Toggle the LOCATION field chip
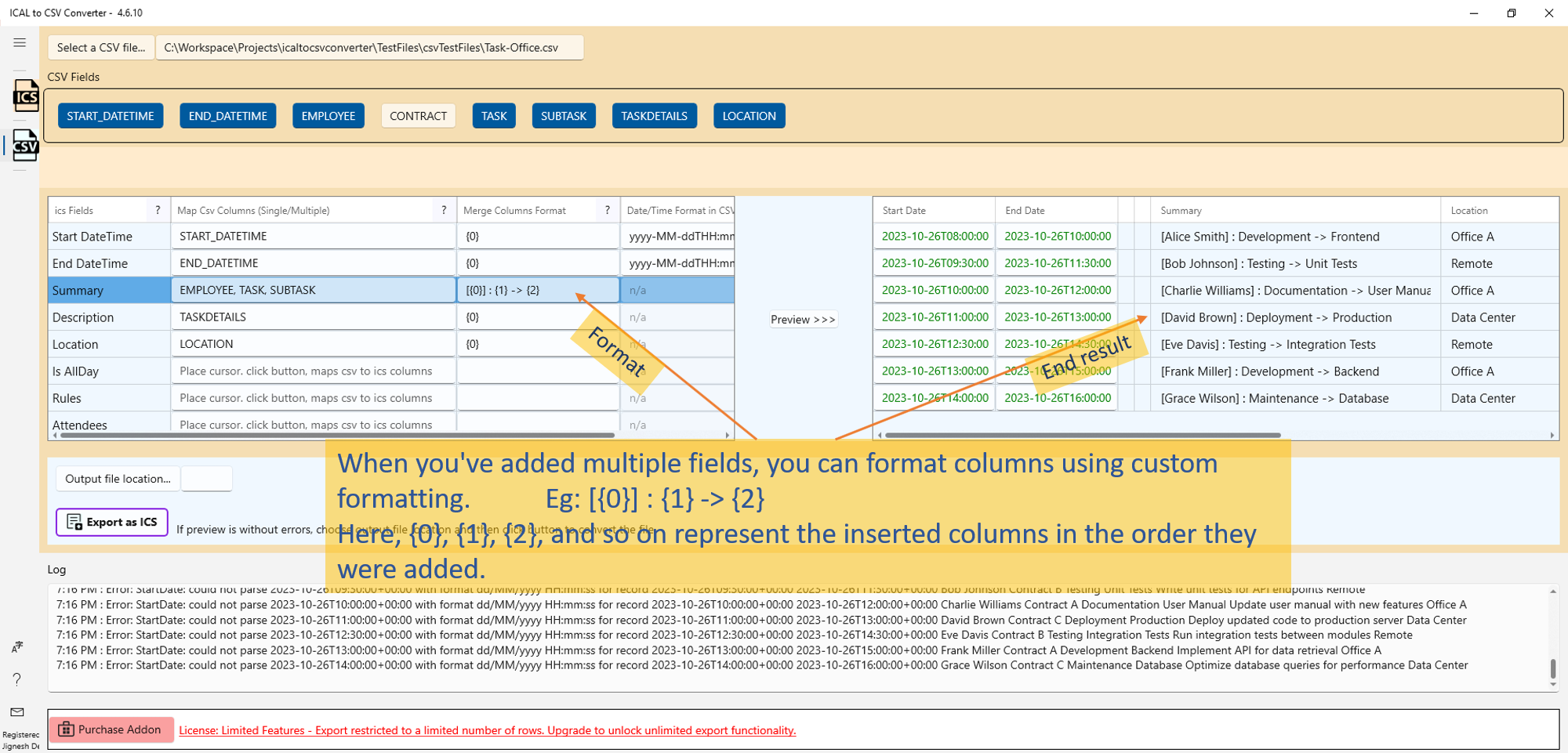The image size is (1568, 753). (749, 116)
